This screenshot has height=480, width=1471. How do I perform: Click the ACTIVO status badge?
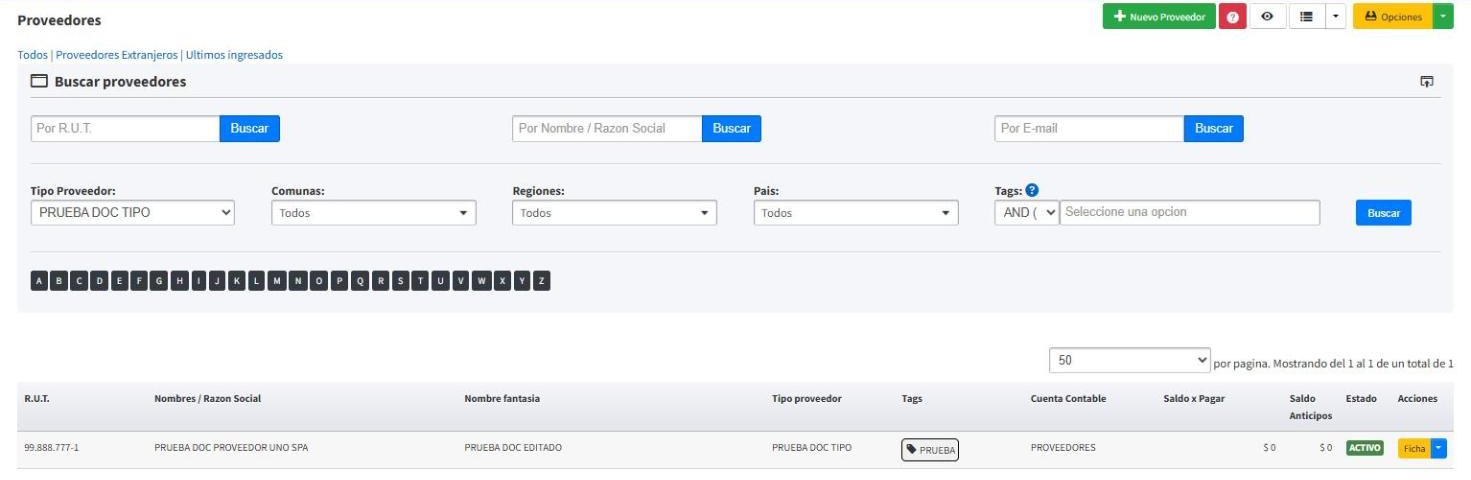[1364, 448]
